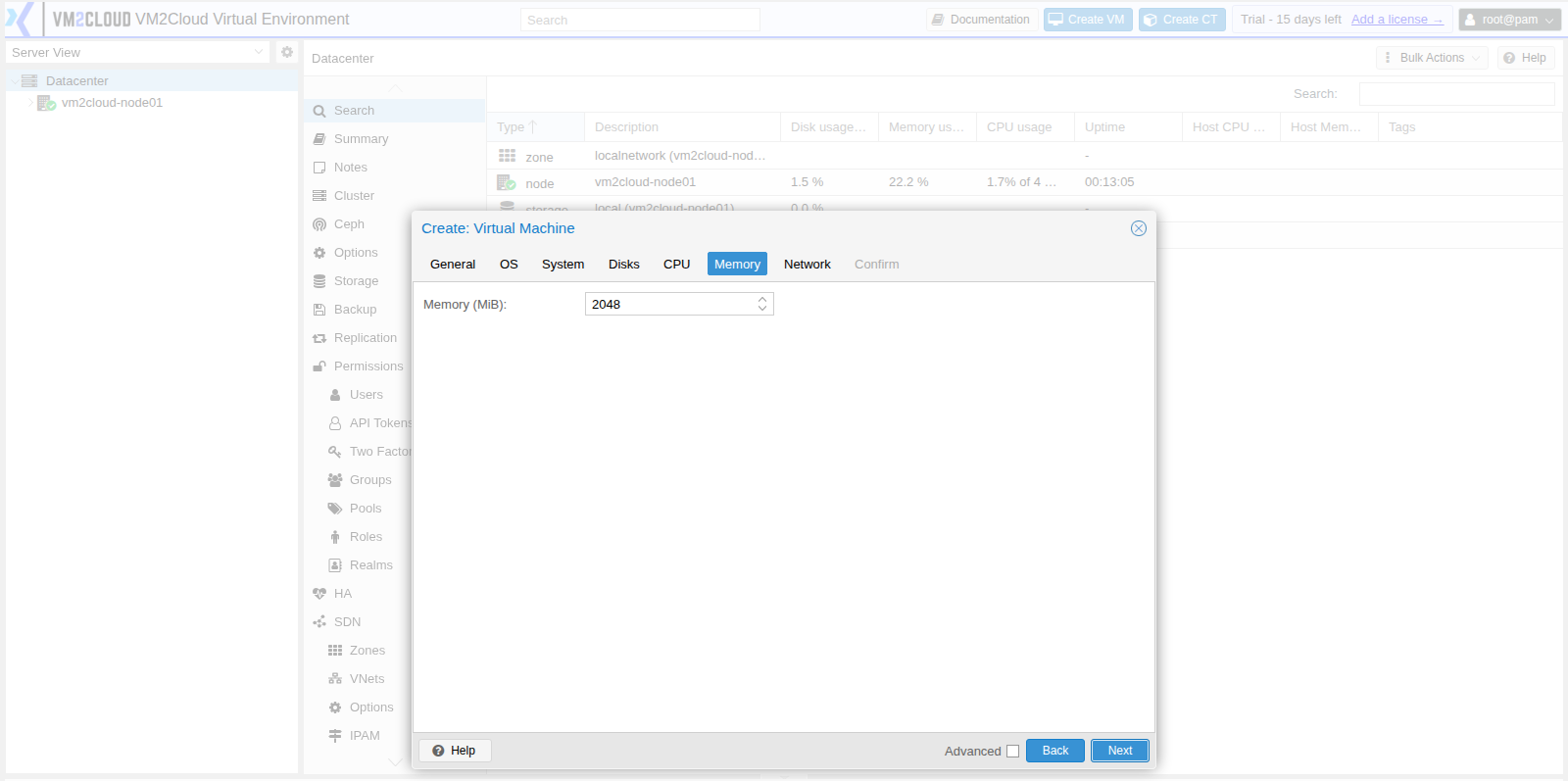
Task: Click the Backup floppy disk icon
Action: pyautogui.click(x=319, y=310)
